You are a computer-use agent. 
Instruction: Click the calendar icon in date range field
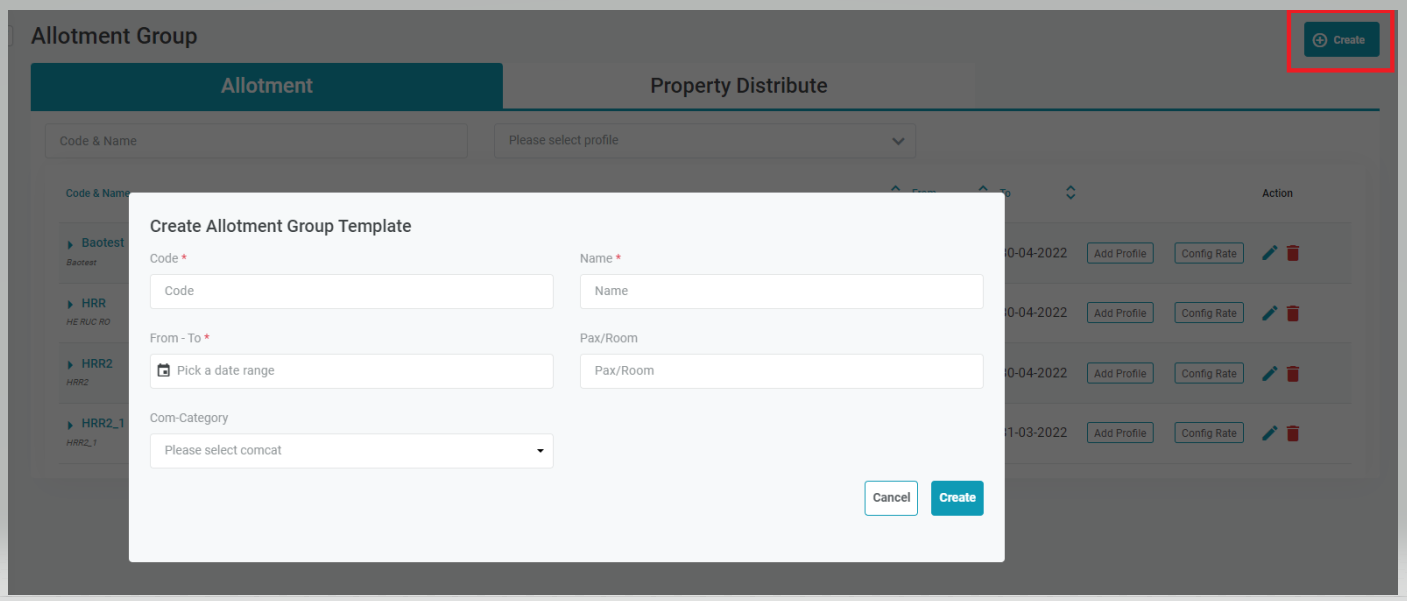[x=164, y=370]
